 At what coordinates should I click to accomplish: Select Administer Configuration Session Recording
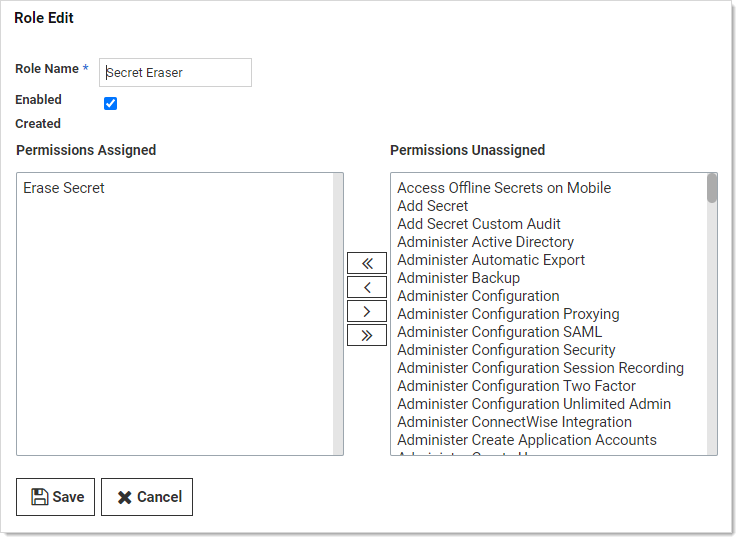(x=540, y=368)
